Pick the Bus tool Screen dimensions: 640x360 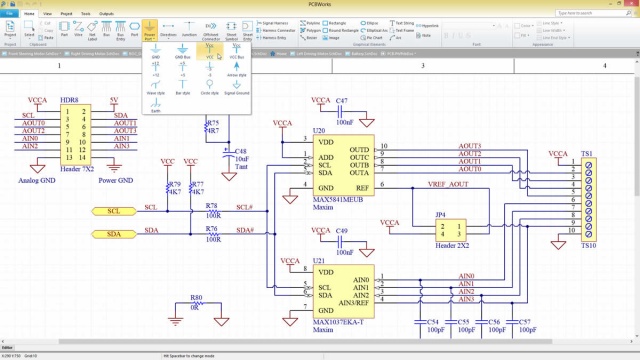(107, 30)
